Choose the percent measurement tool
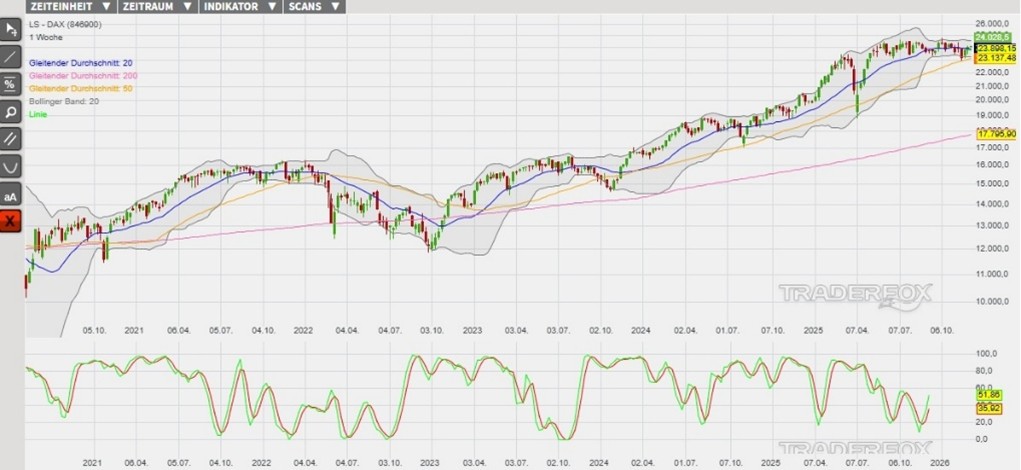The height and width of the screenshot is (470, 1021). [x=11, y=84]
